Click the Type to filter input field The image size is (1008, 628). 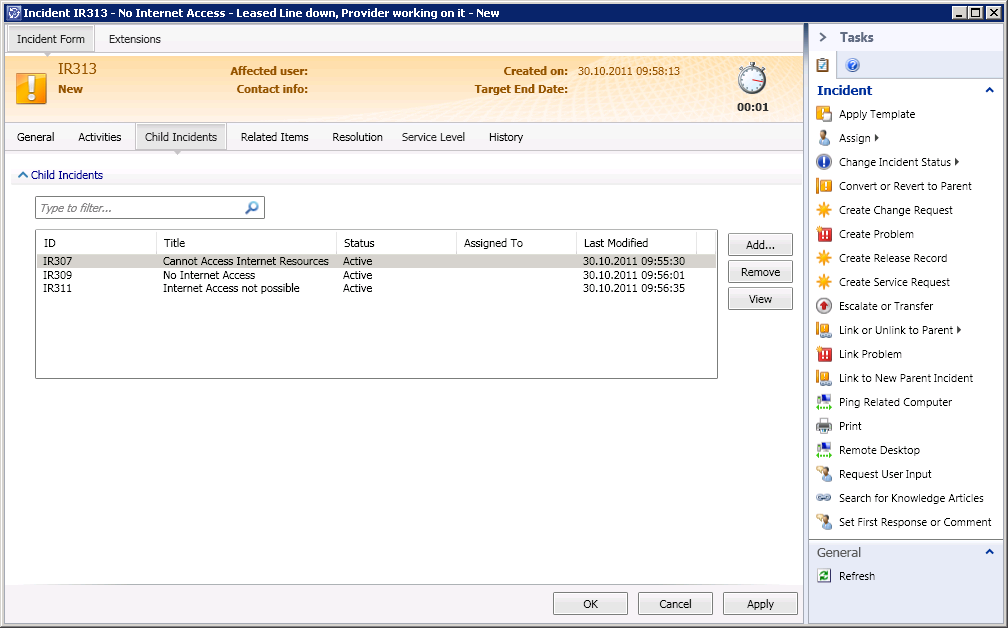pyautogui.click(x=140, y=208)
